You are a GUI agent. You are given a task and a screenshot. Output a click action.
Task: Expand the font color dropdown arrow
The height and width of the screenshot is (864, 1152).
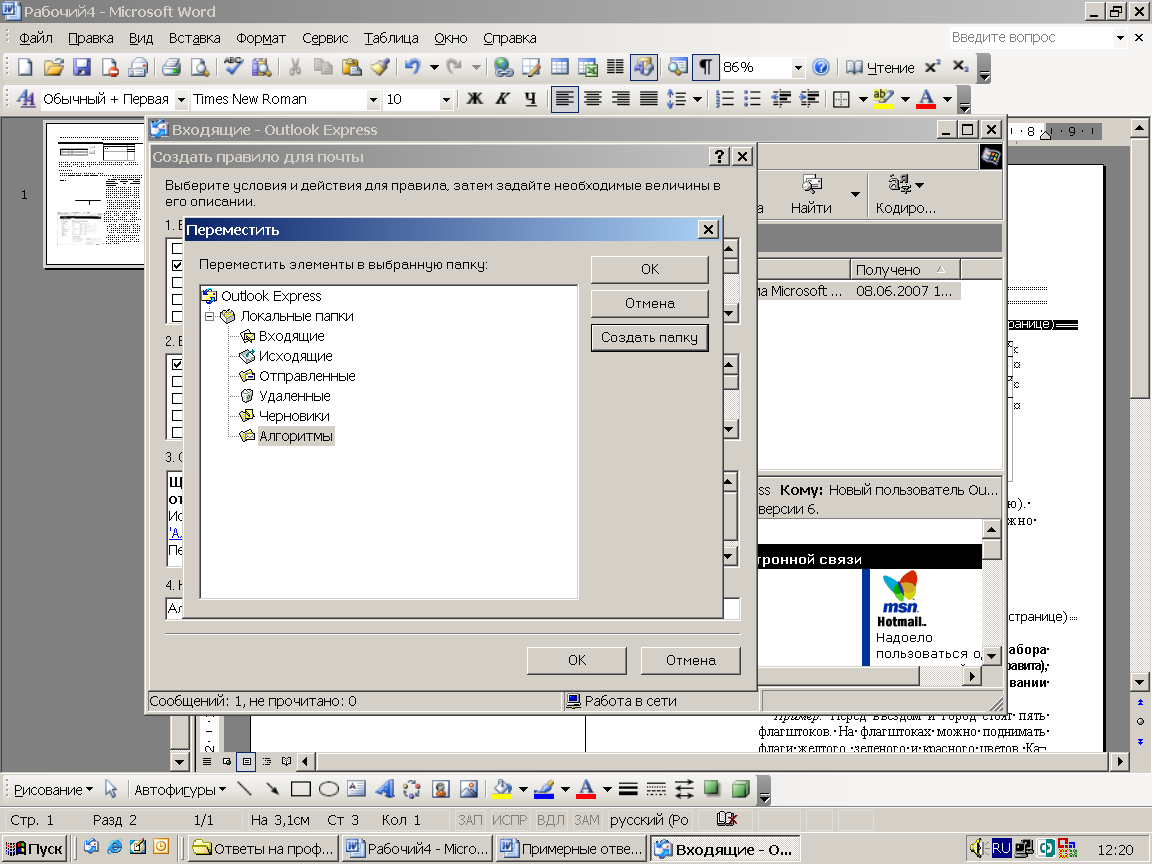click(947, 98)
